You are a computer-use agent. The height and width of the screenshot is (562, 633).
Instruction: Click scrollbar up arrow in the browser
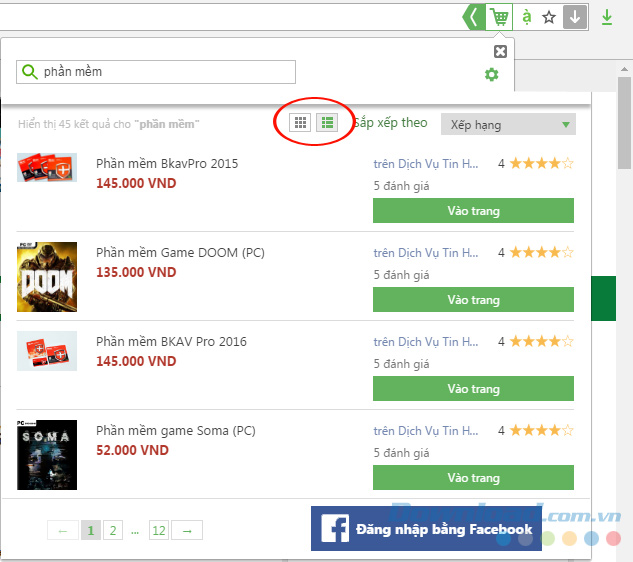tap(625, 69)
